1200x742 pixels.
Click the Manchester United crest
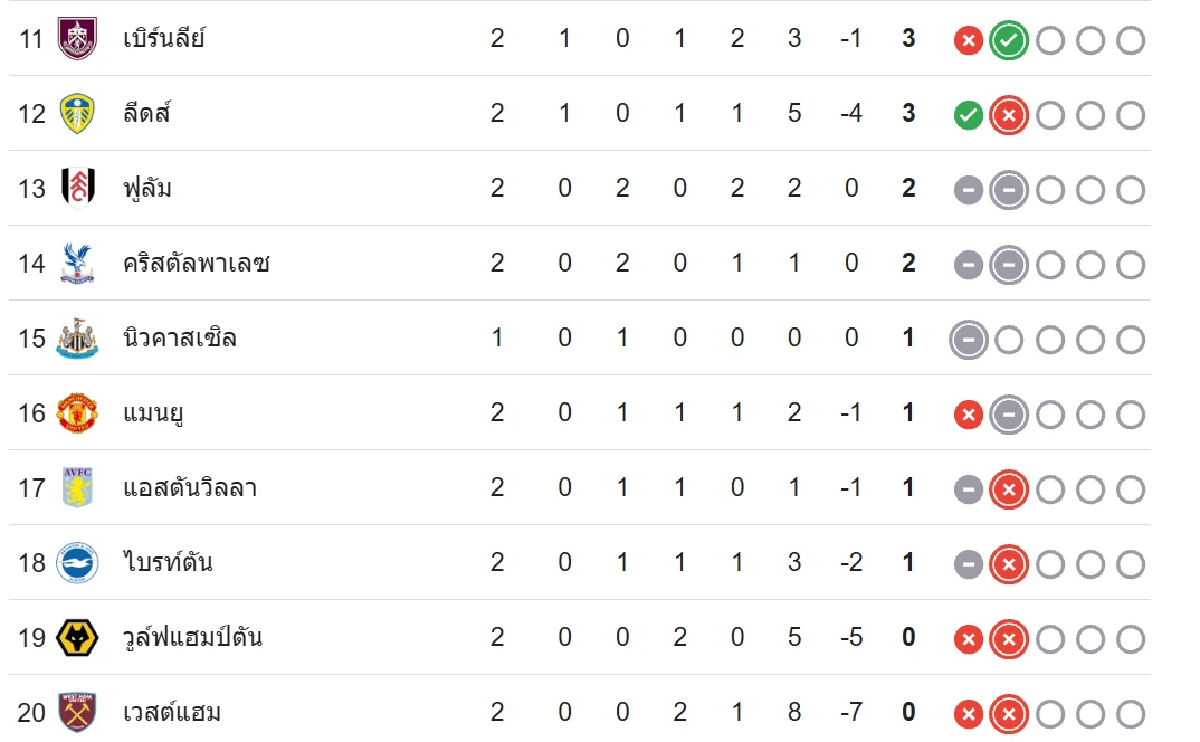77,413
